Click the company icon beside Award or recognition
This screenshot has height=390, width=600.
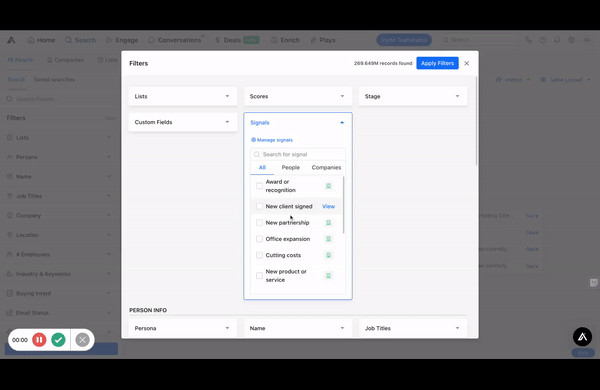[x=328, y=186]
